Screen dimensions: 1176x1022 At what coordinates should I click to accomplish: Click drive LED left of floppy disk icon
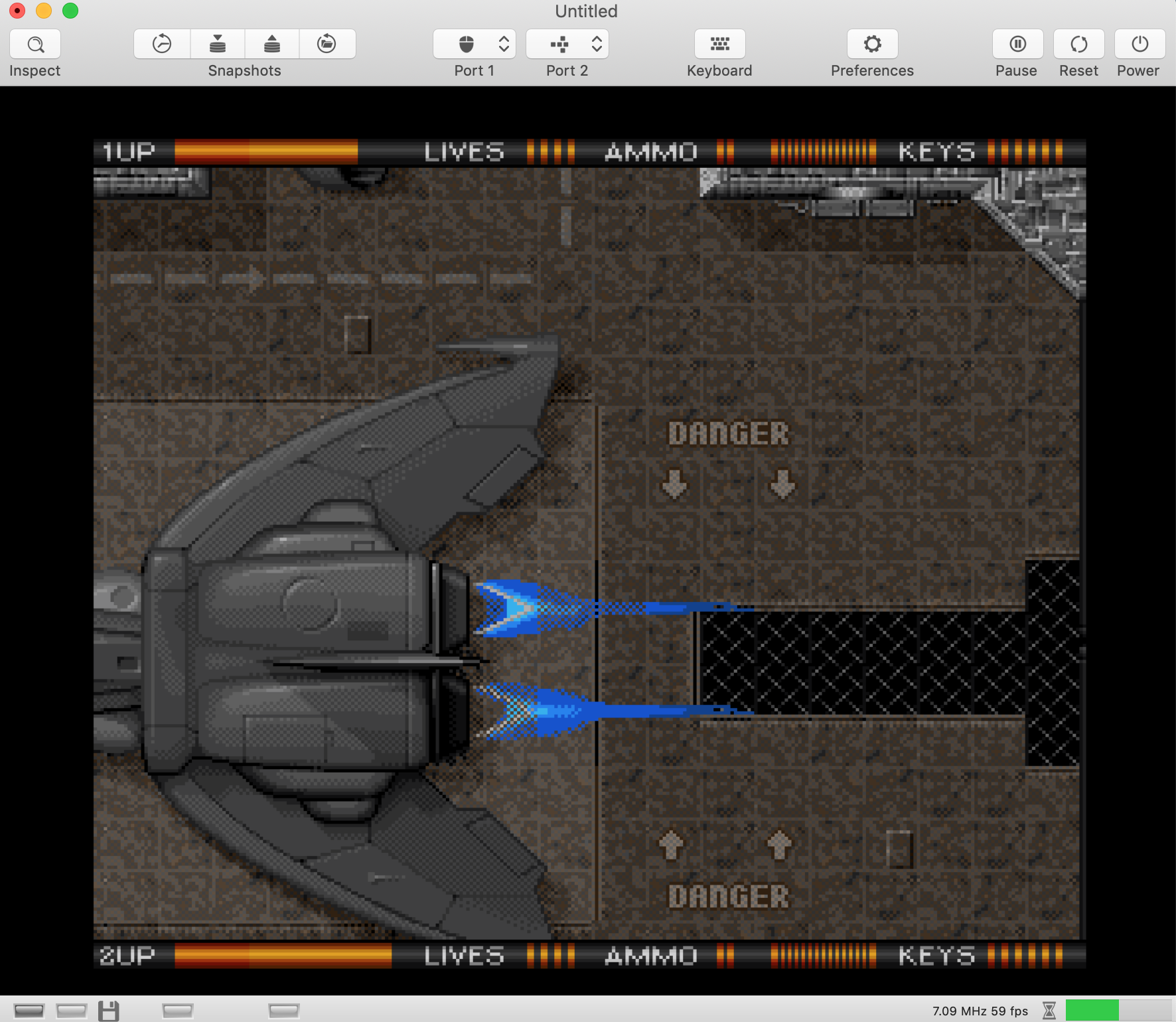tap(72, 1011)
